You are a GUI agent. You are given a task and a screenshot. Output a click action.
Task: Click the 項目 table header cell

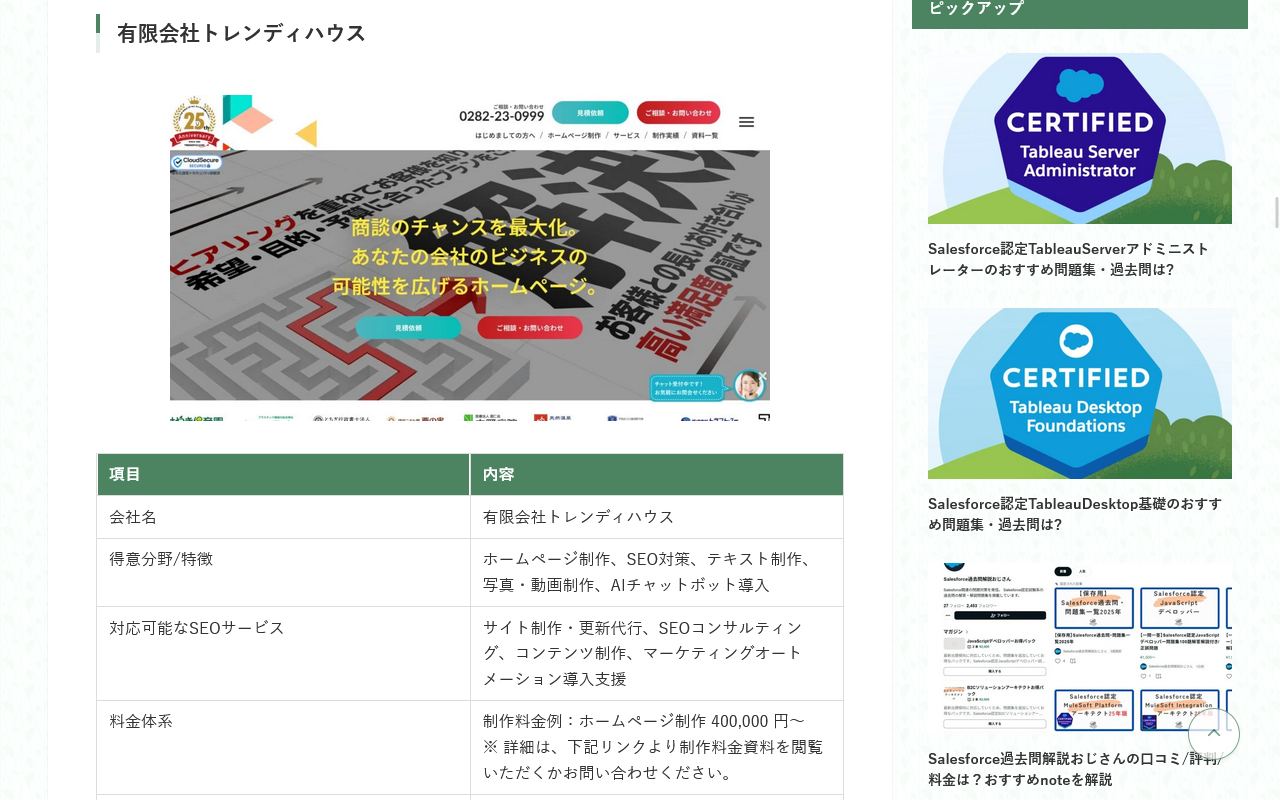[x=283, y=475]
